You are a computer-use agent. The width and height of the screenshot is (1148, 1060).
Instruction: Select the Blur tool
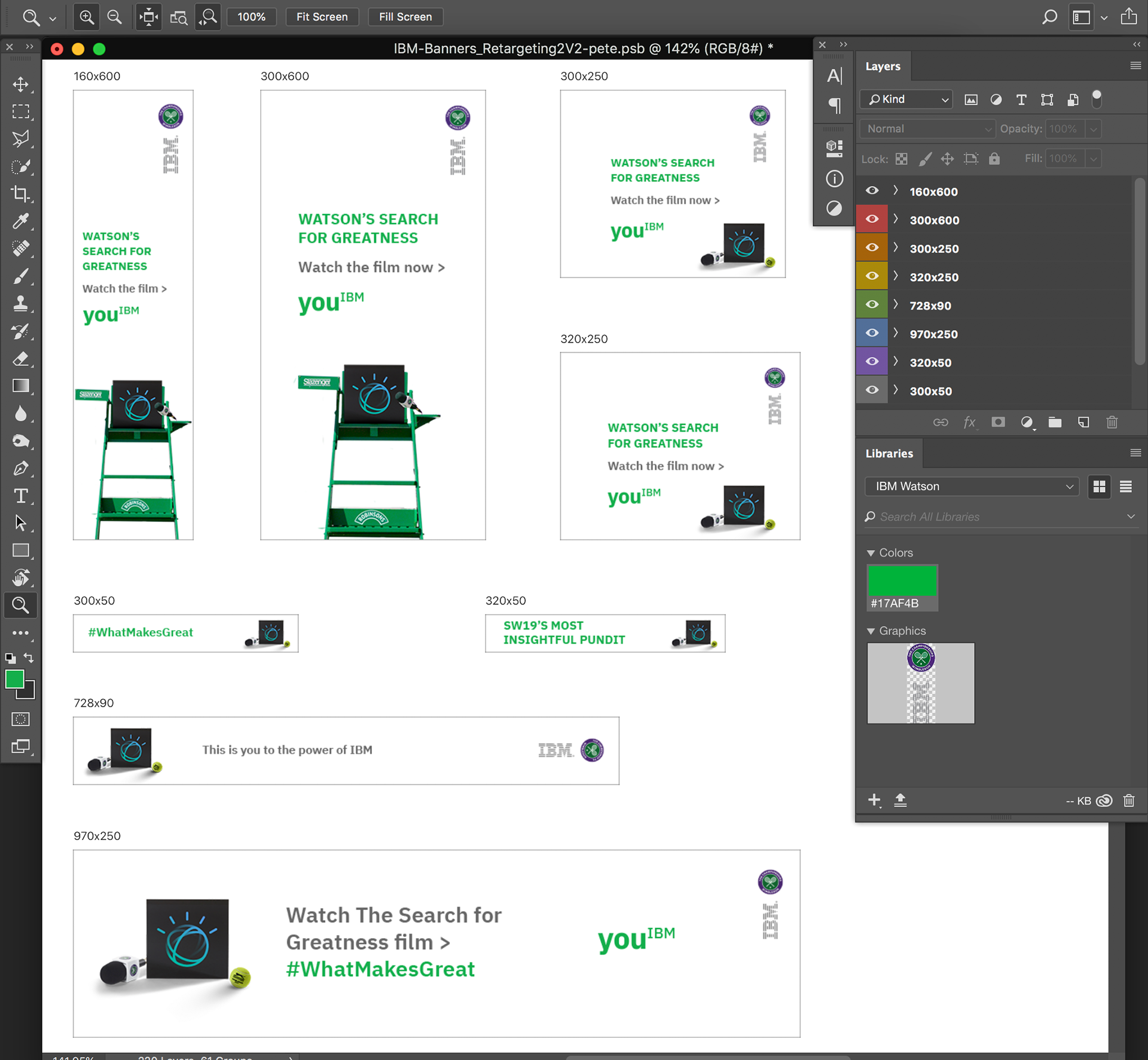click(21, 414)
